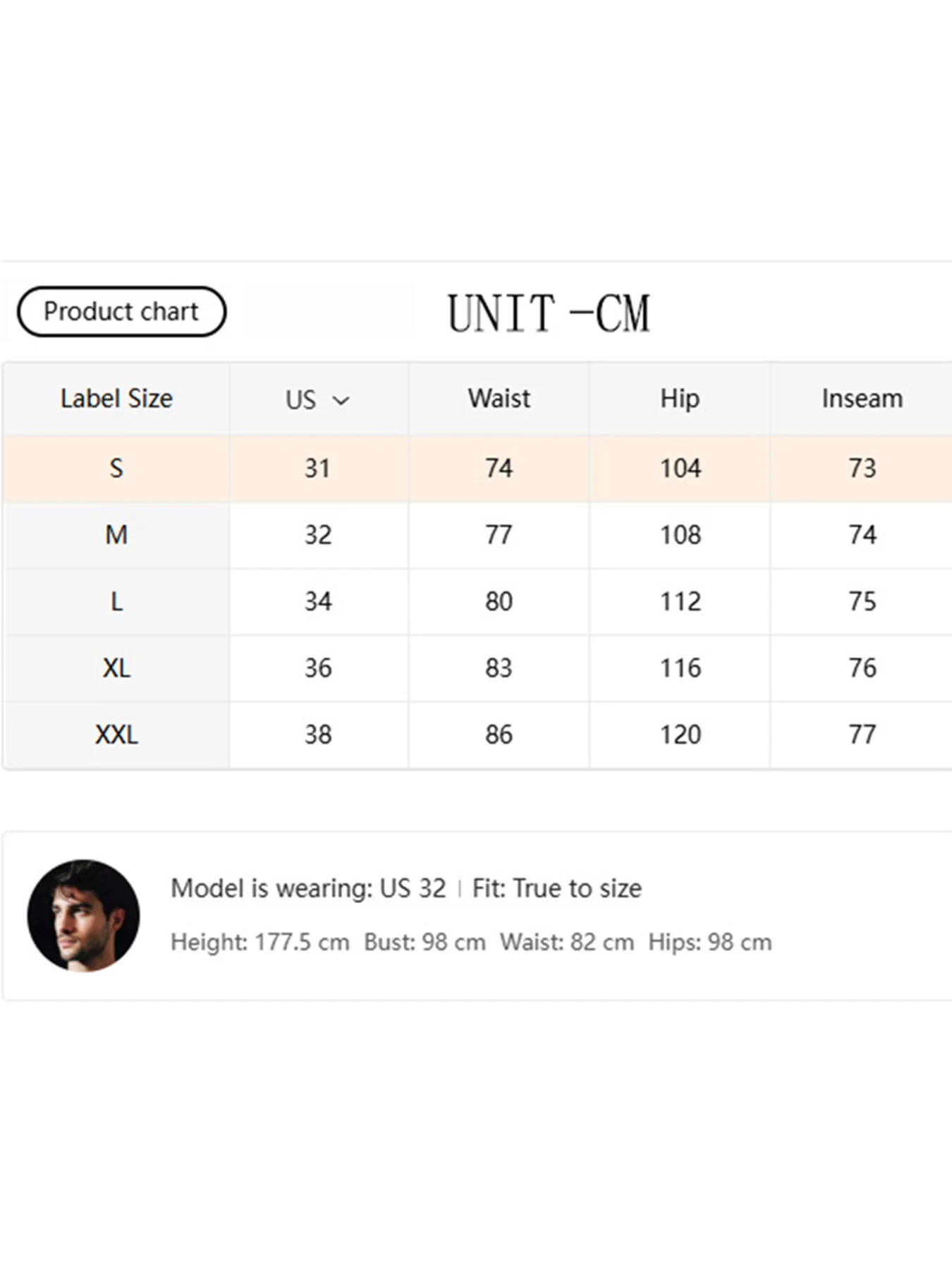
Task: Click the model's round profile photo
Action: tap(83, 915)
